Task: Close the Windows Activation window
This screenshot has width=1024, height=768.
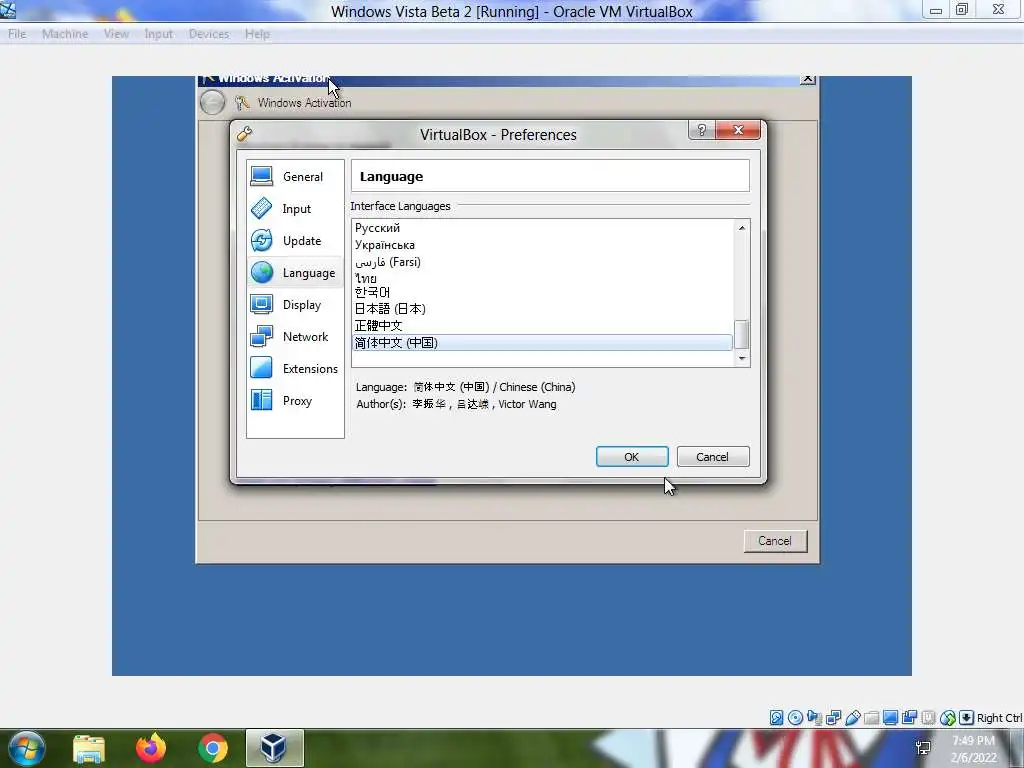Action: (x=808, y=79)
